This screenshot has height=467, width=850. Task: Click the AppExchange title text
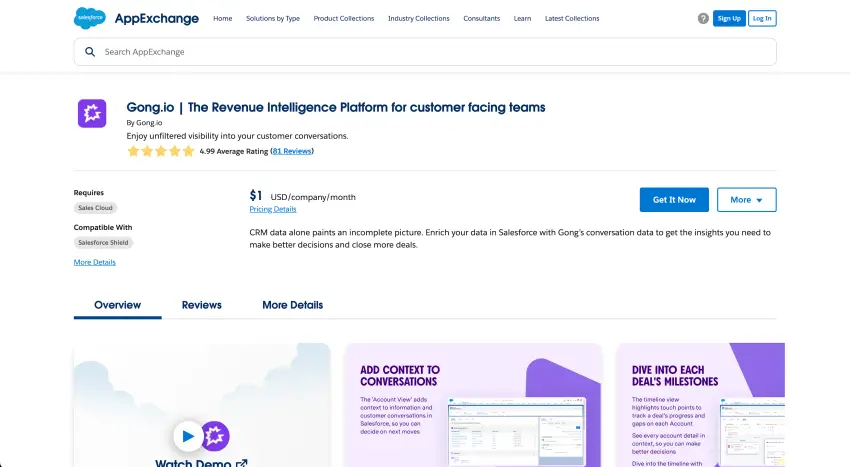click(157, 18)
